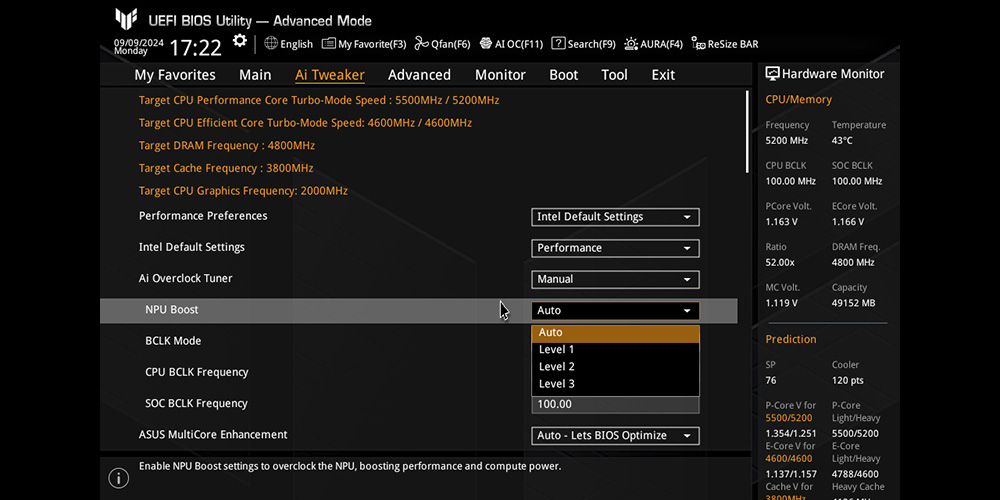This screenshot has width=1000, height=500.
Task: Click the My Favorite list icon
Action: click(x=328, y=43)
